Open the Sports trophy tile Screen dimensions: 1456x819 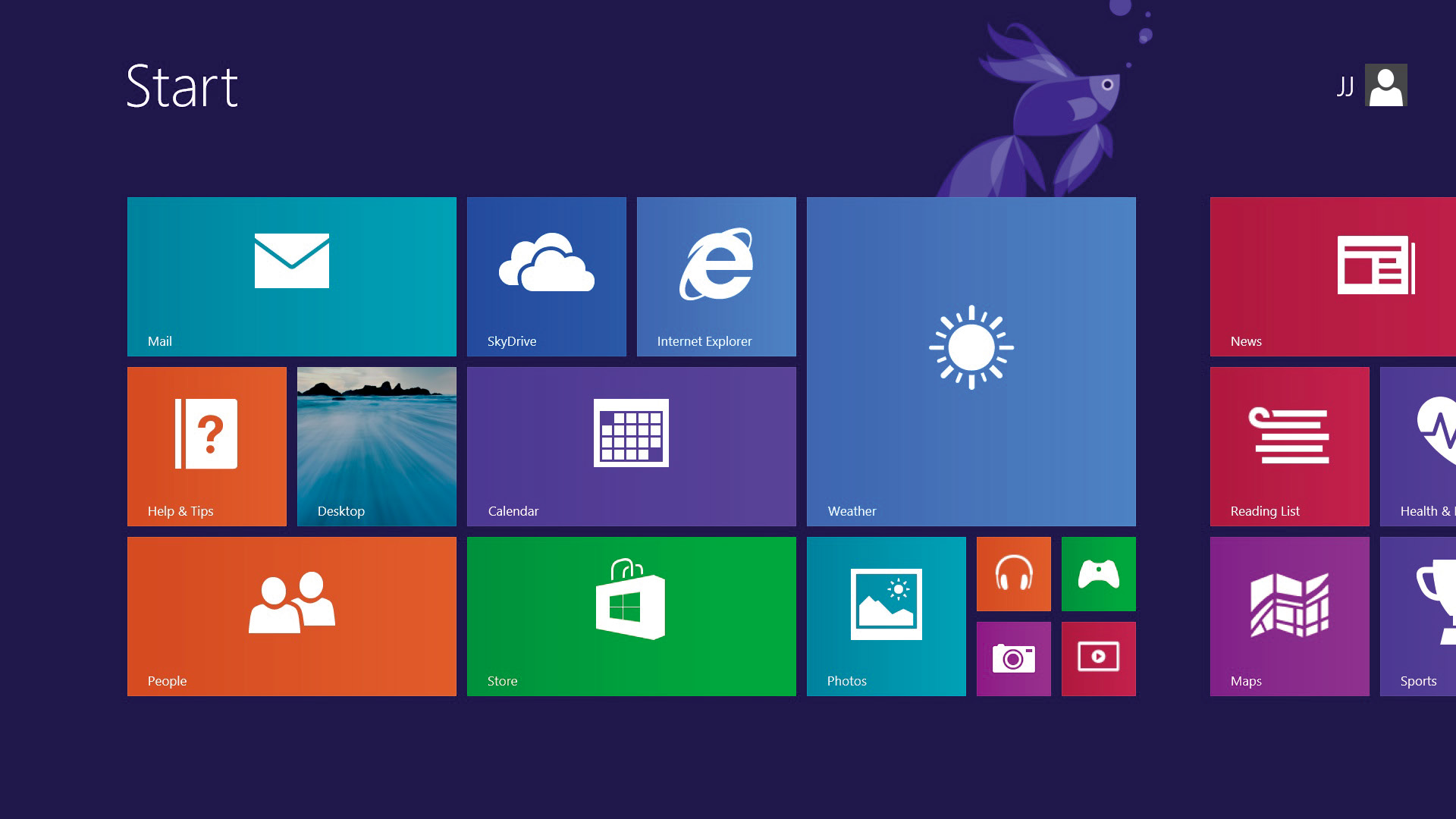1418,617
